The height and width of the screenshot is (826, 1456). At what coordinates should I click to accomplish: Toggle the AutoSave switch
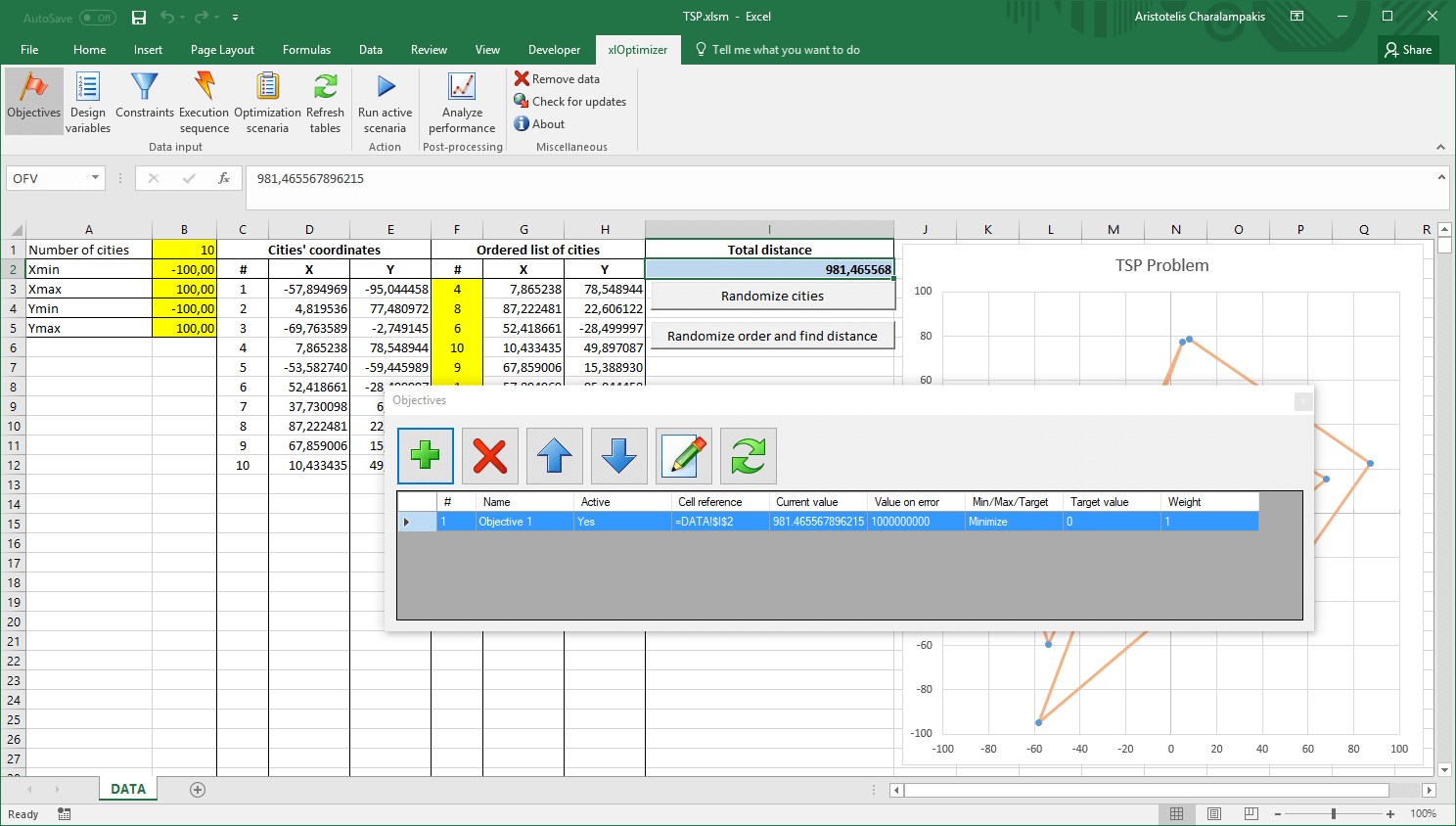tap(97, 18)
